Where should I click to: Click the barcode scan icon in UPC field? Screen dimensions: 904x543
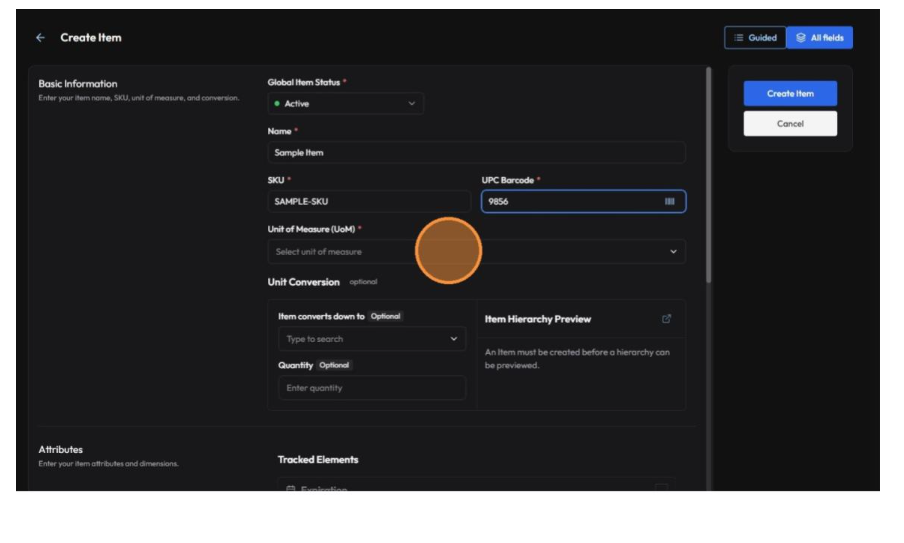(x=669, y=202)
